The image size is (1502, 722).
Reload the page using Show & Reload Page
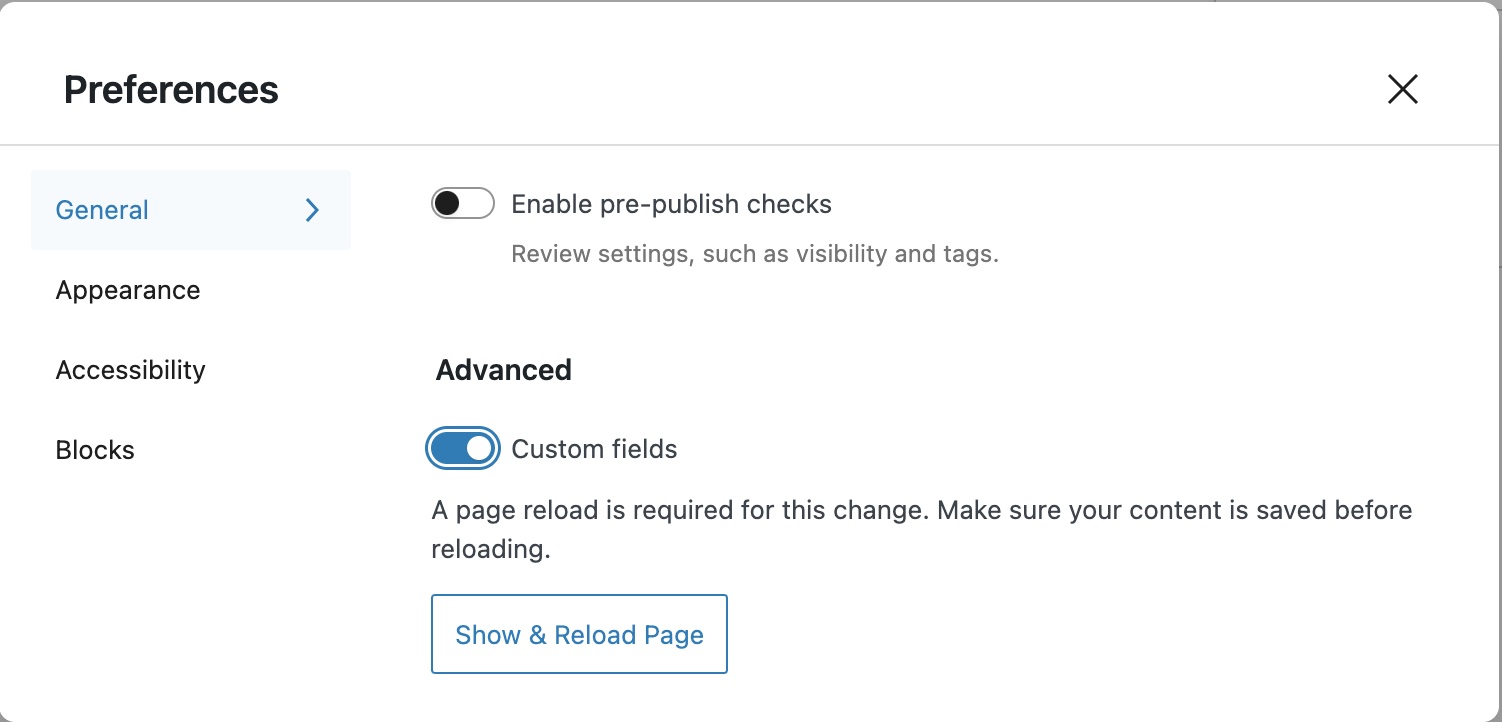click(579, 634)
